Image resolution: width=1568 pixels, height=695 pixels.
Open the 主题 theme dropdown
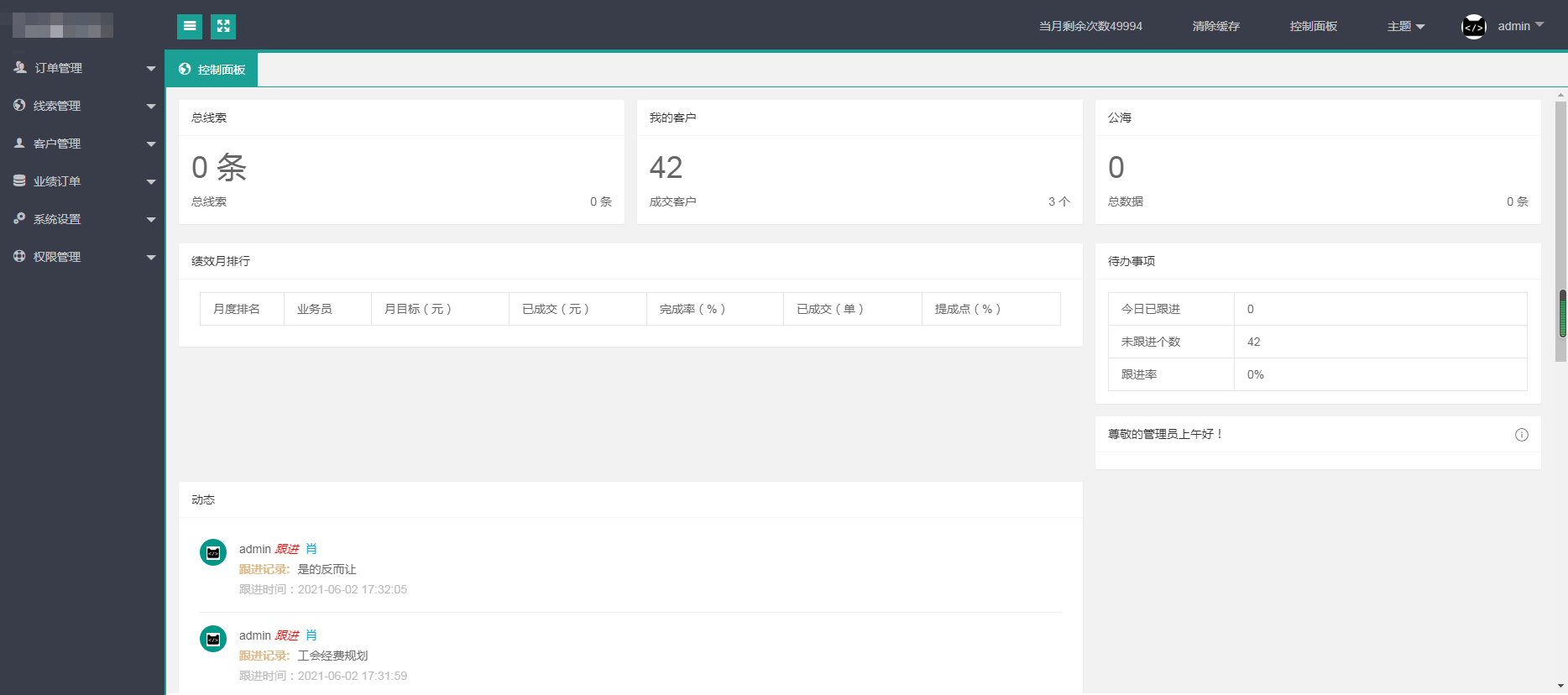click(x=1405, y=27)
